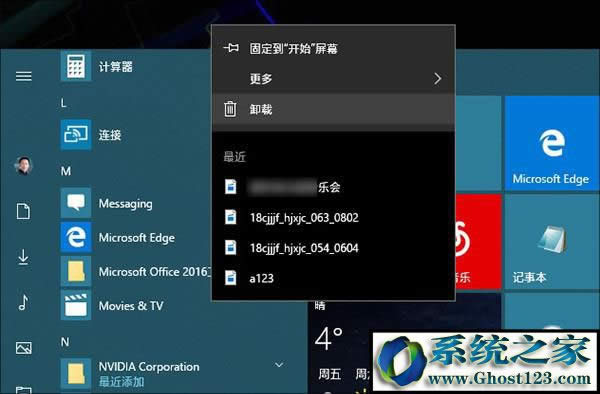Open Music from the Start sidebar
Viewport: 600px width, 394px height.
coord(23,302)
